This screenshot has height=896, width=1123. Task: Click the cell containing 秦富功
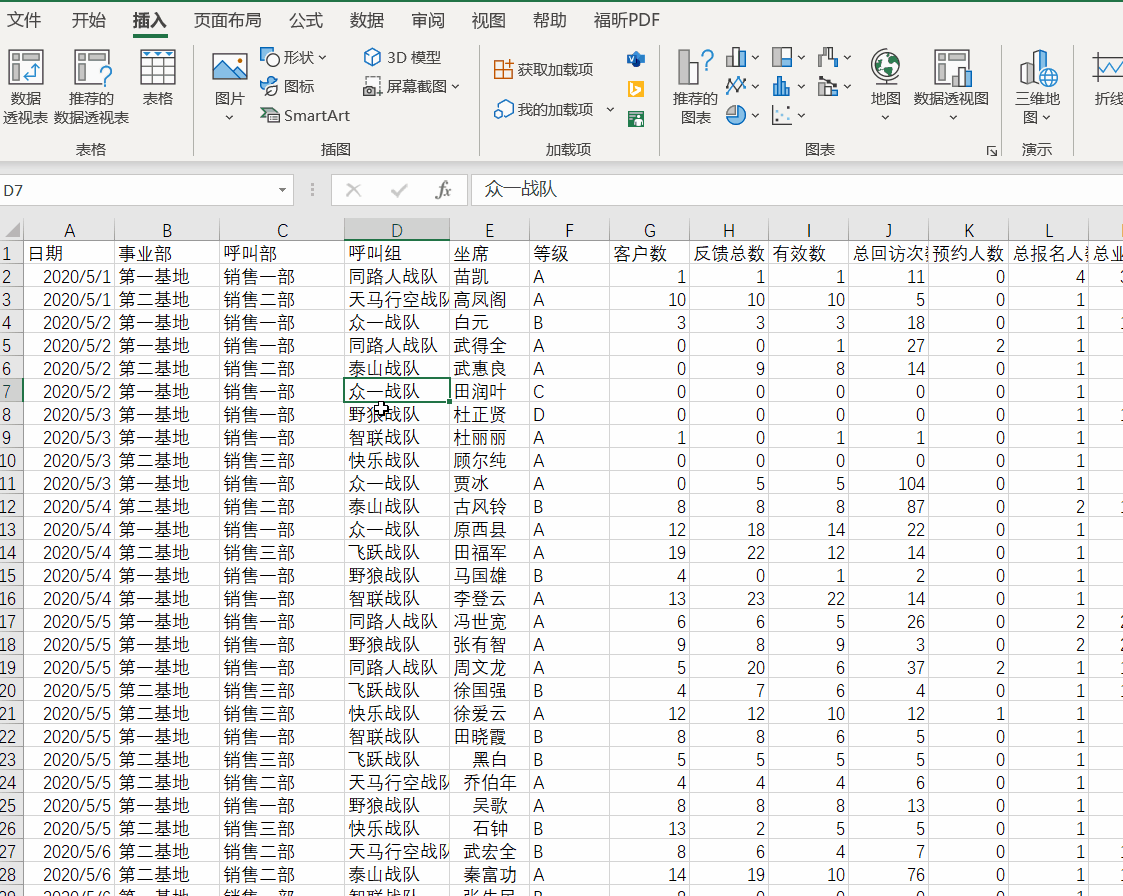(490, 875)
